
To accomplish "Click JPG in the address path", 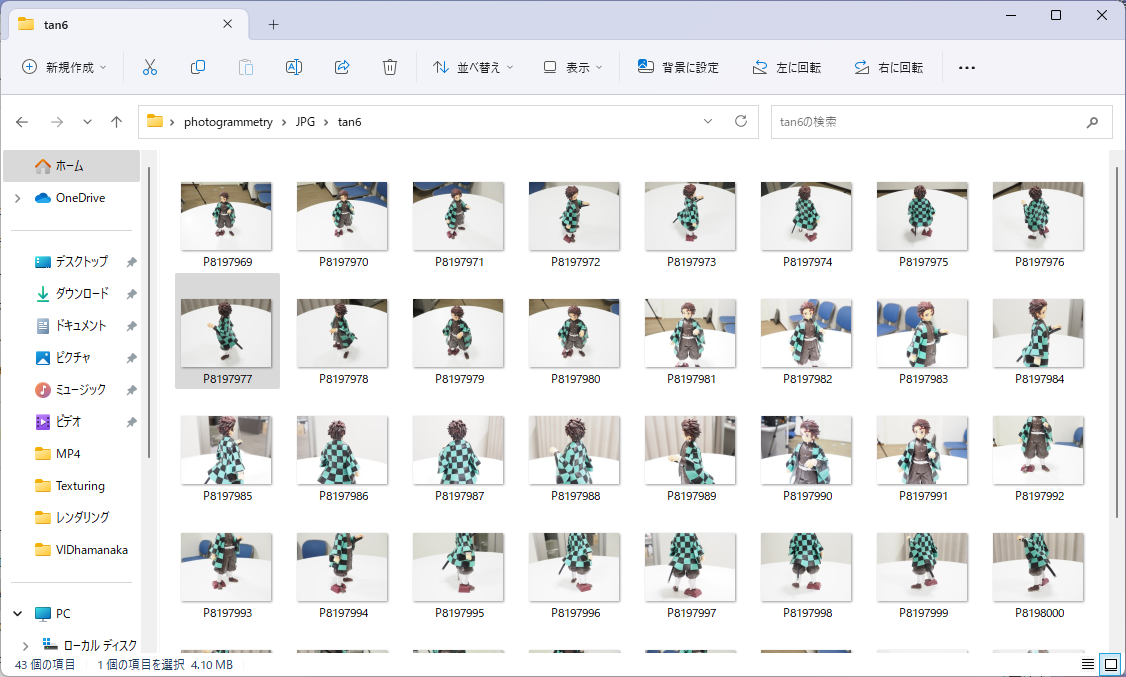I will pyautogui.click(x=305, y=122).
